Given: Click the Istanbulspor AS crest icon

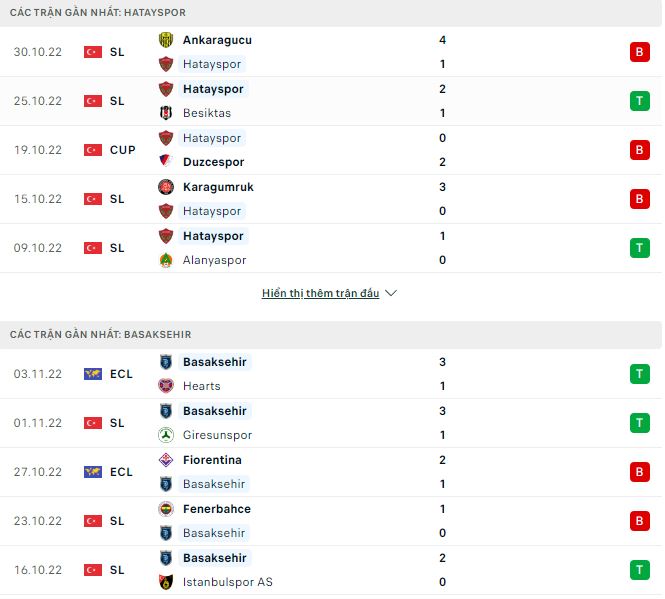Looking at the screenshot, I should (x=166, y=582).
